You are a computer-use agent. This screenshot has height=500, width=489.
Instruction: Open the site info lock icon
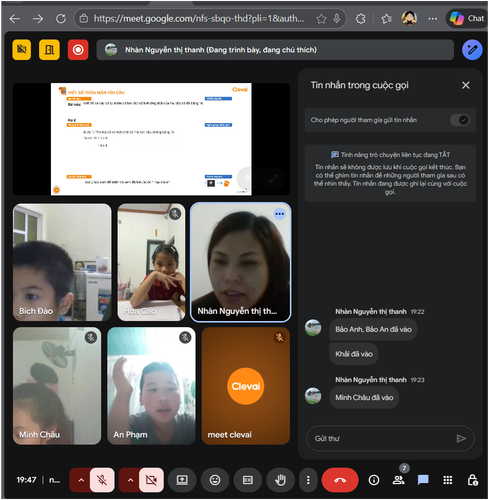[x=84, y=18]
